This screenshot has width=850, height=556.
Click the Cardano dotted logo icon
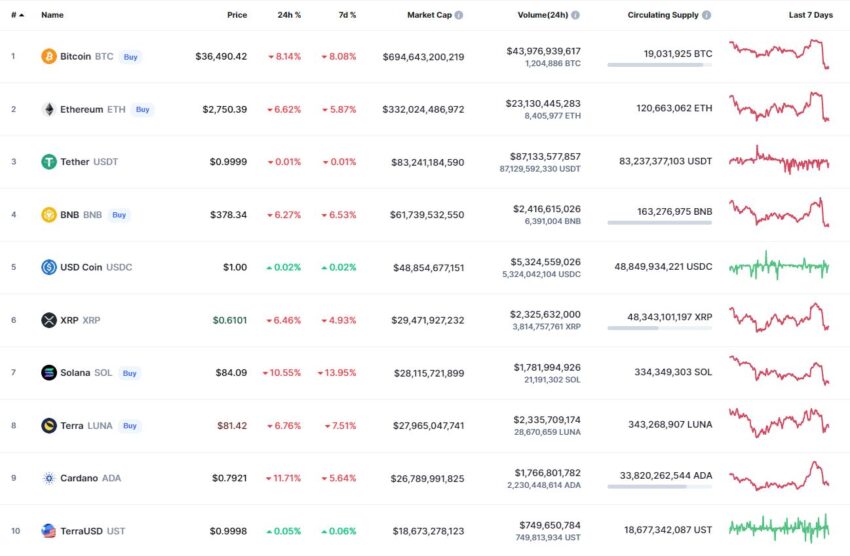(49, 478)
